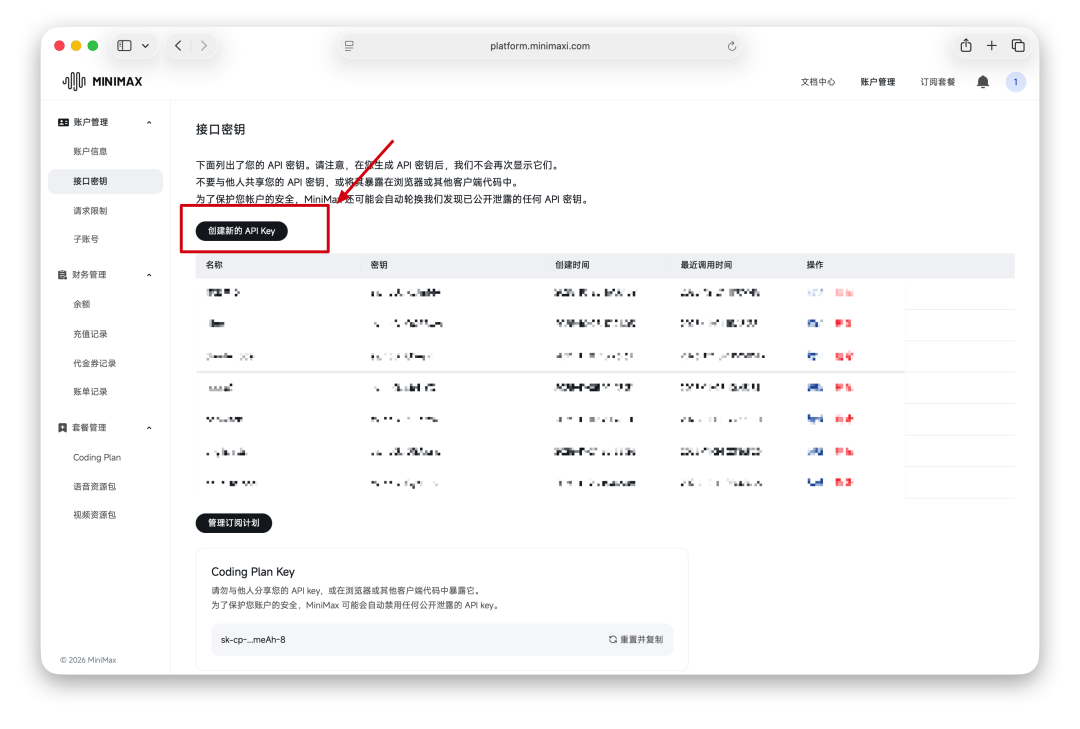This screenshot has height=729, width=1080.
Task: Open the user avatar at top right
Action: coord(1016,81)
